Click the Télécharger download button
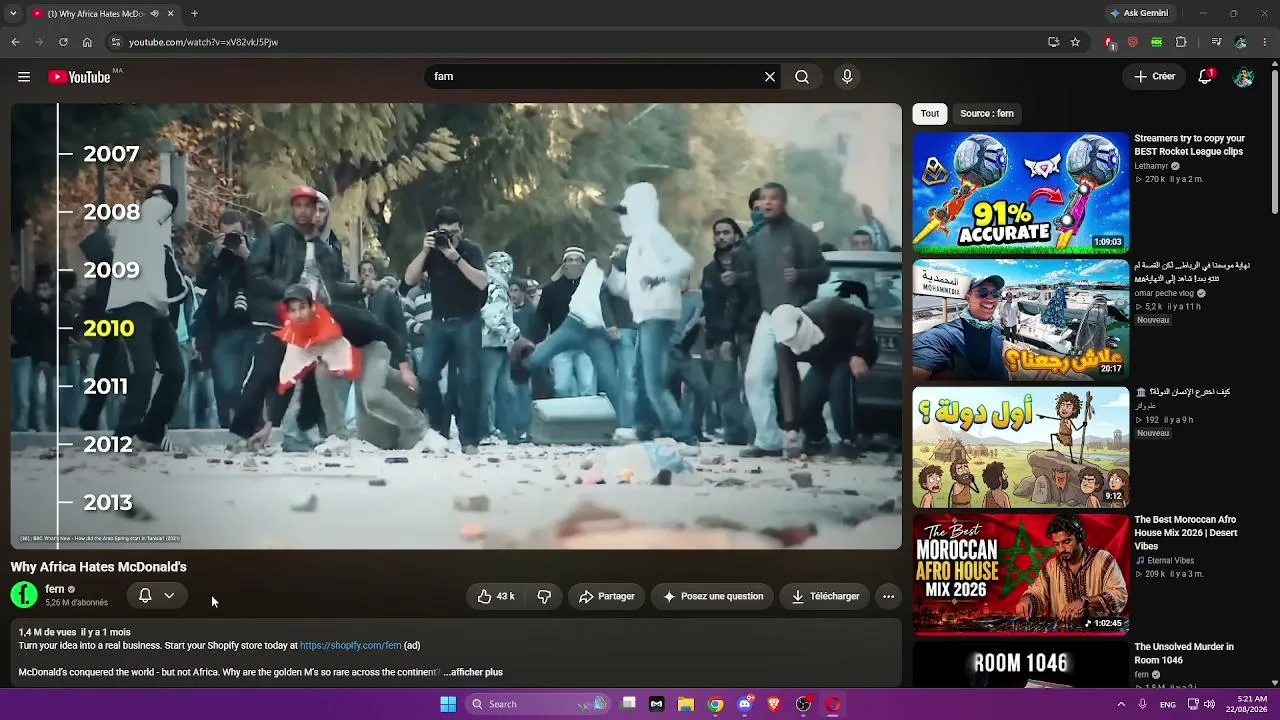1280x720 pixels. [825, 596]
